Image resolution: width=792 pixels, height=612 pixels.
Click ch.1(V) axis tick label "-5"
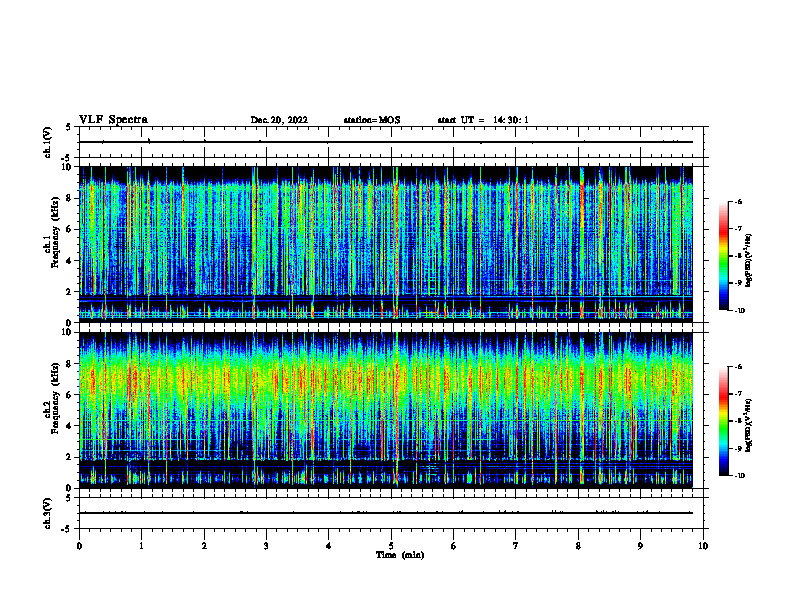[67, 158]
